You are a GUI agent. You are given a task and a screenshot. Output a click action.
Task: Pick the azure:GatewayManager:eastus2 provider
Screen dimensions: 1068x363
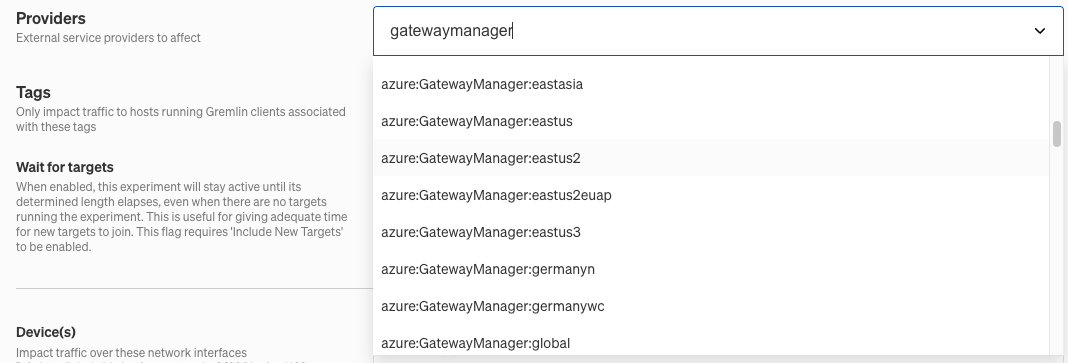pyautogui.click(x=710, y=158)
